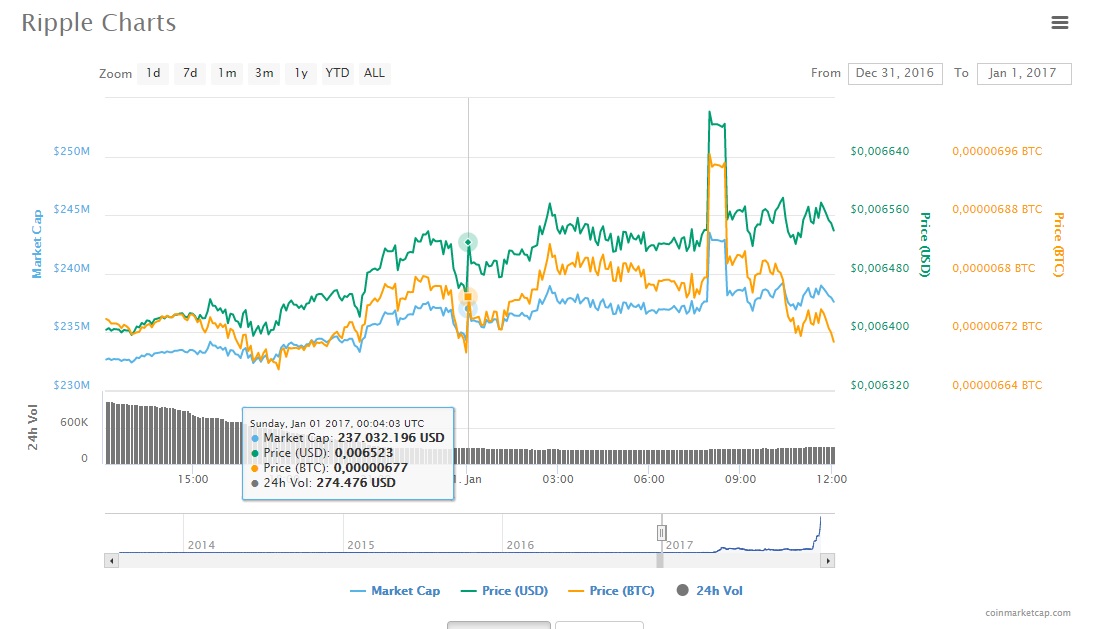Viewport: 1093px width, 629px height.
Task: Click the $240M market cap axis label
Action: [x=72, y=268]
